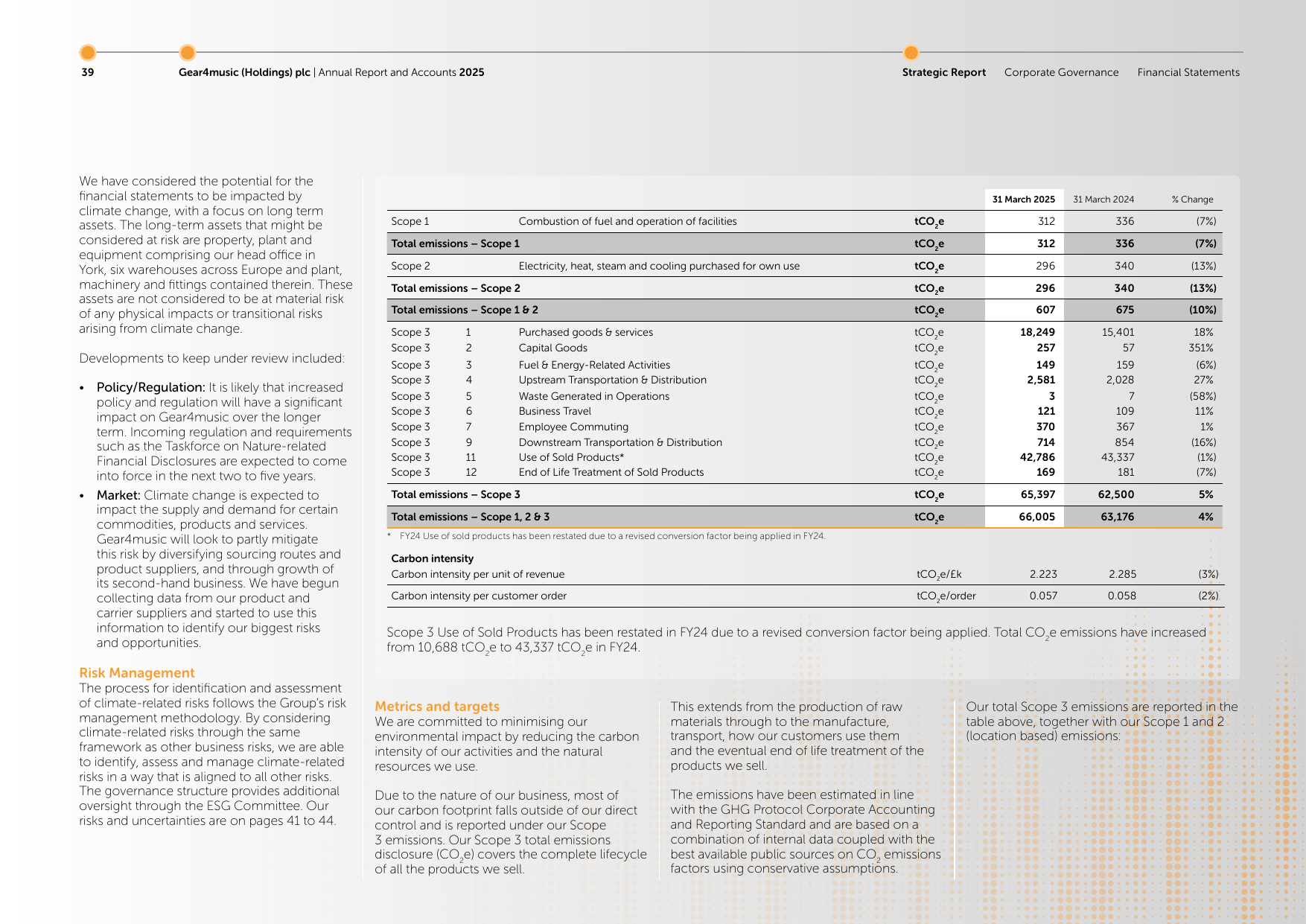This screenshot has width=1306, height=924.
Task: Click orange marker above page number 39
Action: point(88,52)
